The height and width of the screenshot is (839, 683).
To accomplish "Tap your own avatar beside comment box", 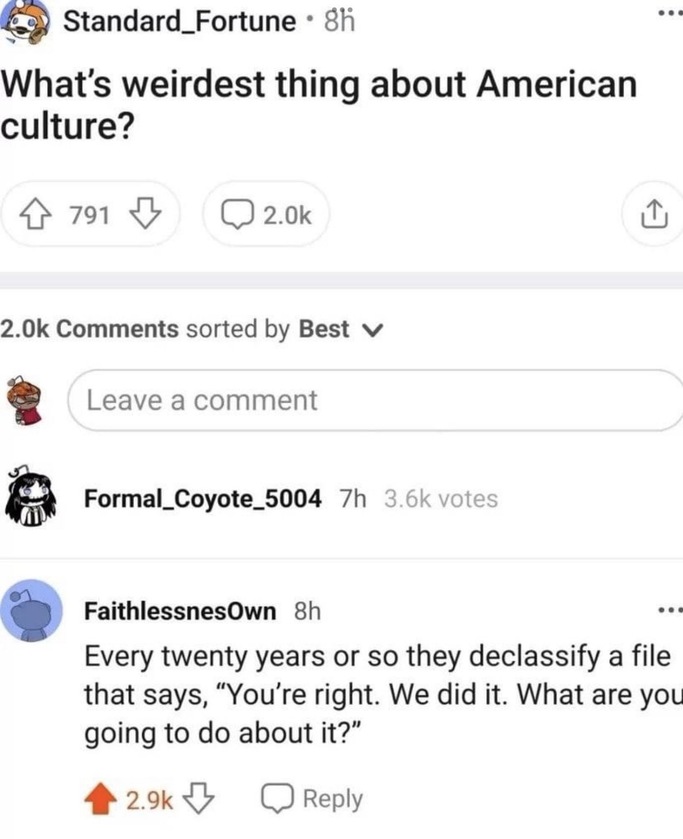I will (24, 401).
